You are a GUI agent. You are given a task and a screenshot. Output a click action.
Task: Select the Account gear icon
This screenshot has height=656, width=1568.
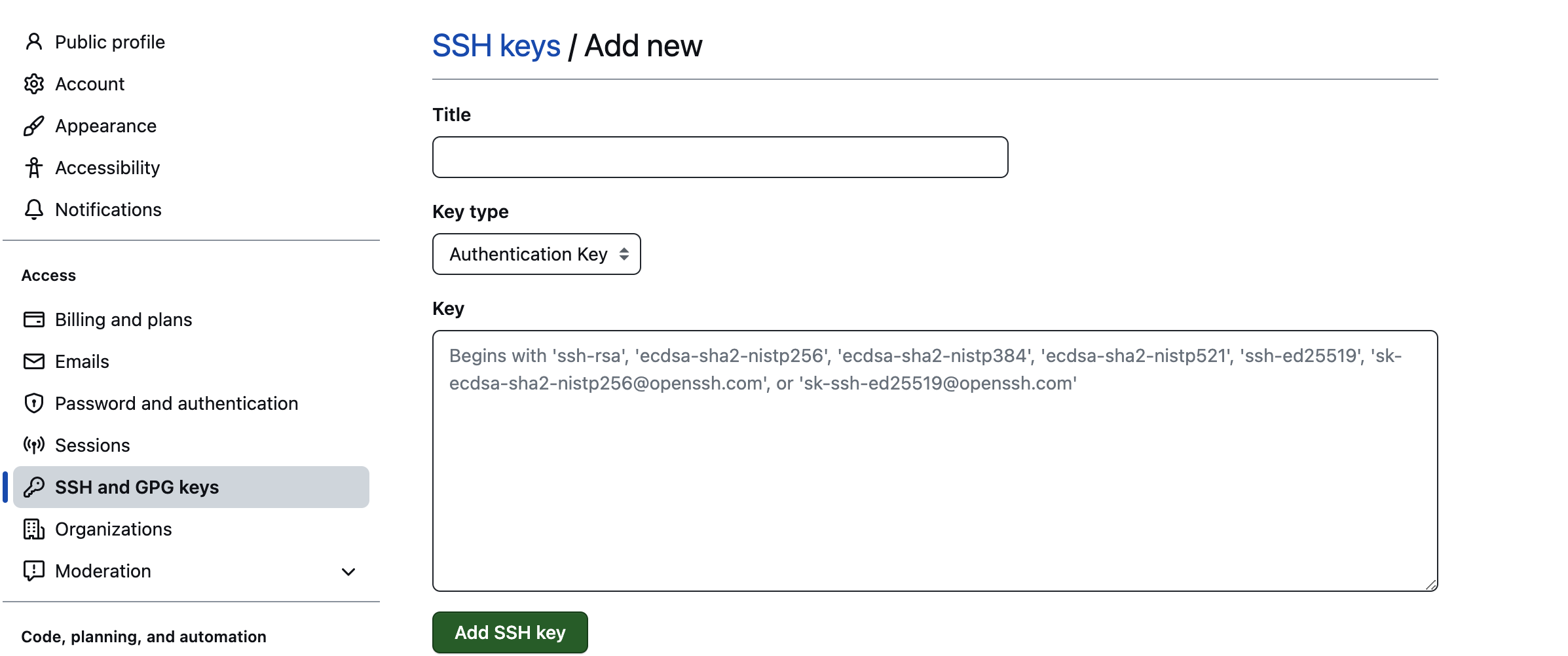pos(34,84)
